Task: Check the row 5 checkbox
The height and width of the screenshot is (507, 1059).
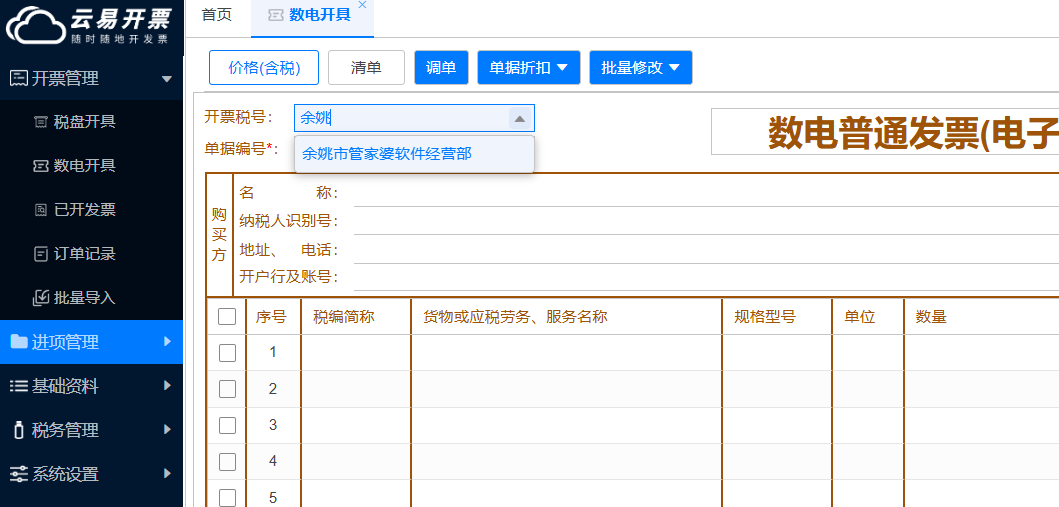Action: click(227, 498)
